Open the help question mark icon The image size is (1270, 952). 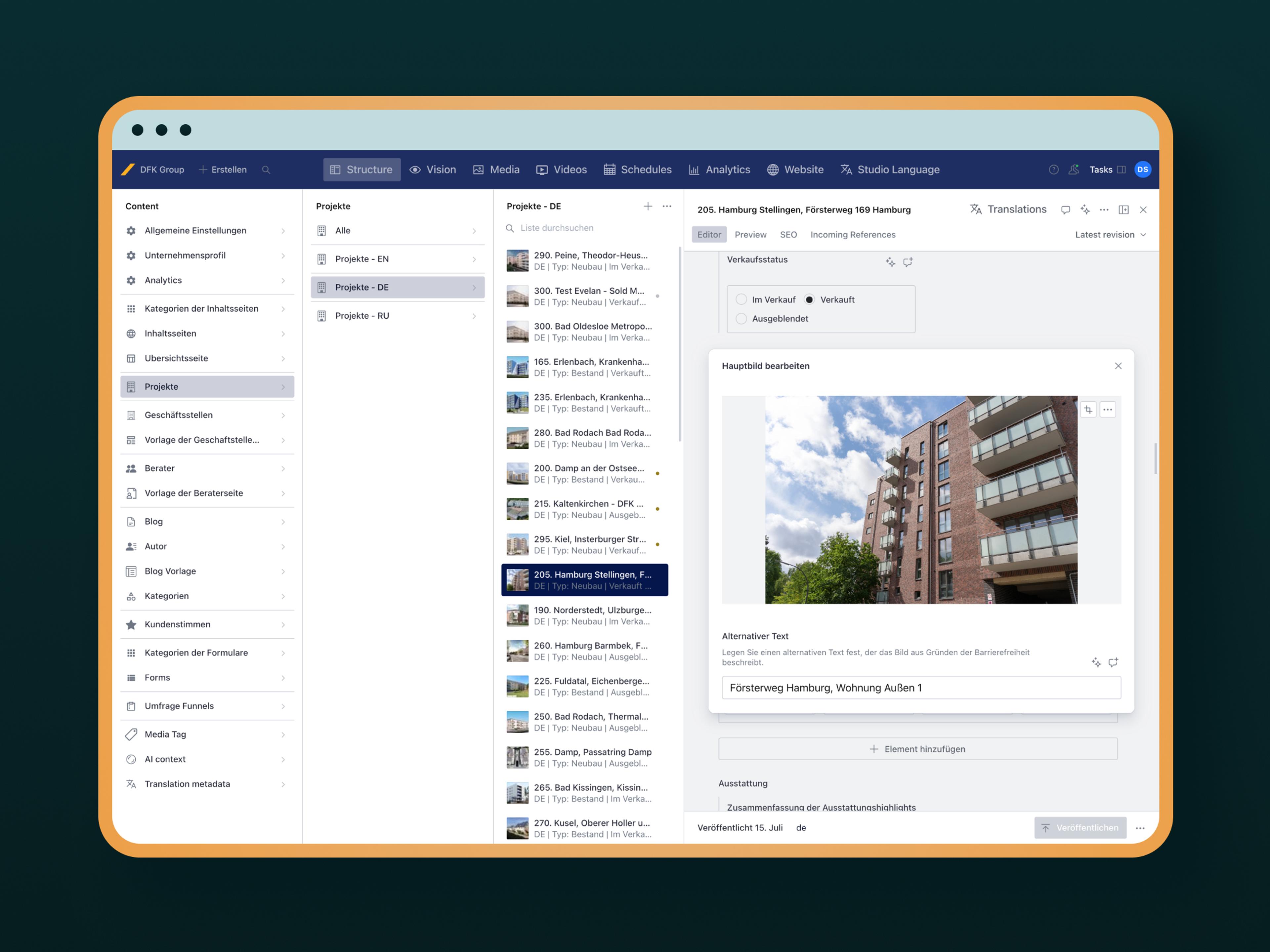(1054, 170)
